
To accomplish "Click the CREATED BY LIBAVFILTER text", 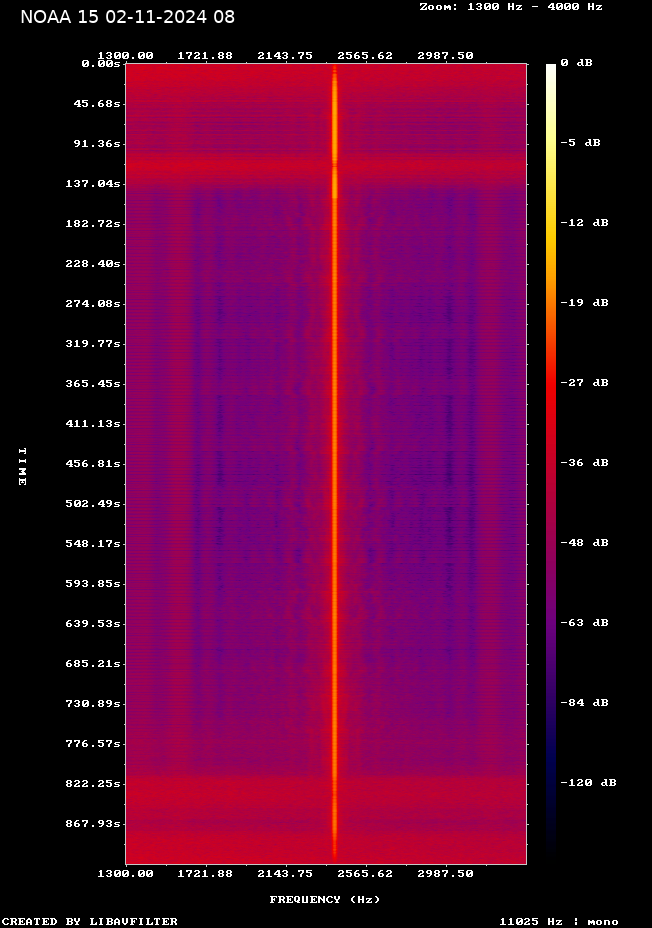I will coord(90,921).
